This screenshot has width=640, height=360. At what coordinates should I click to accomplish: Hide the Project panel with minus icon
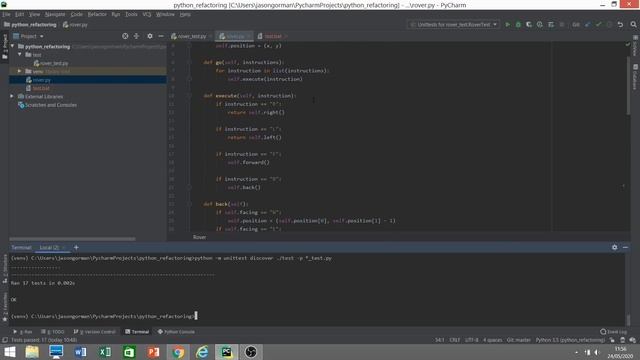(161, 36)
